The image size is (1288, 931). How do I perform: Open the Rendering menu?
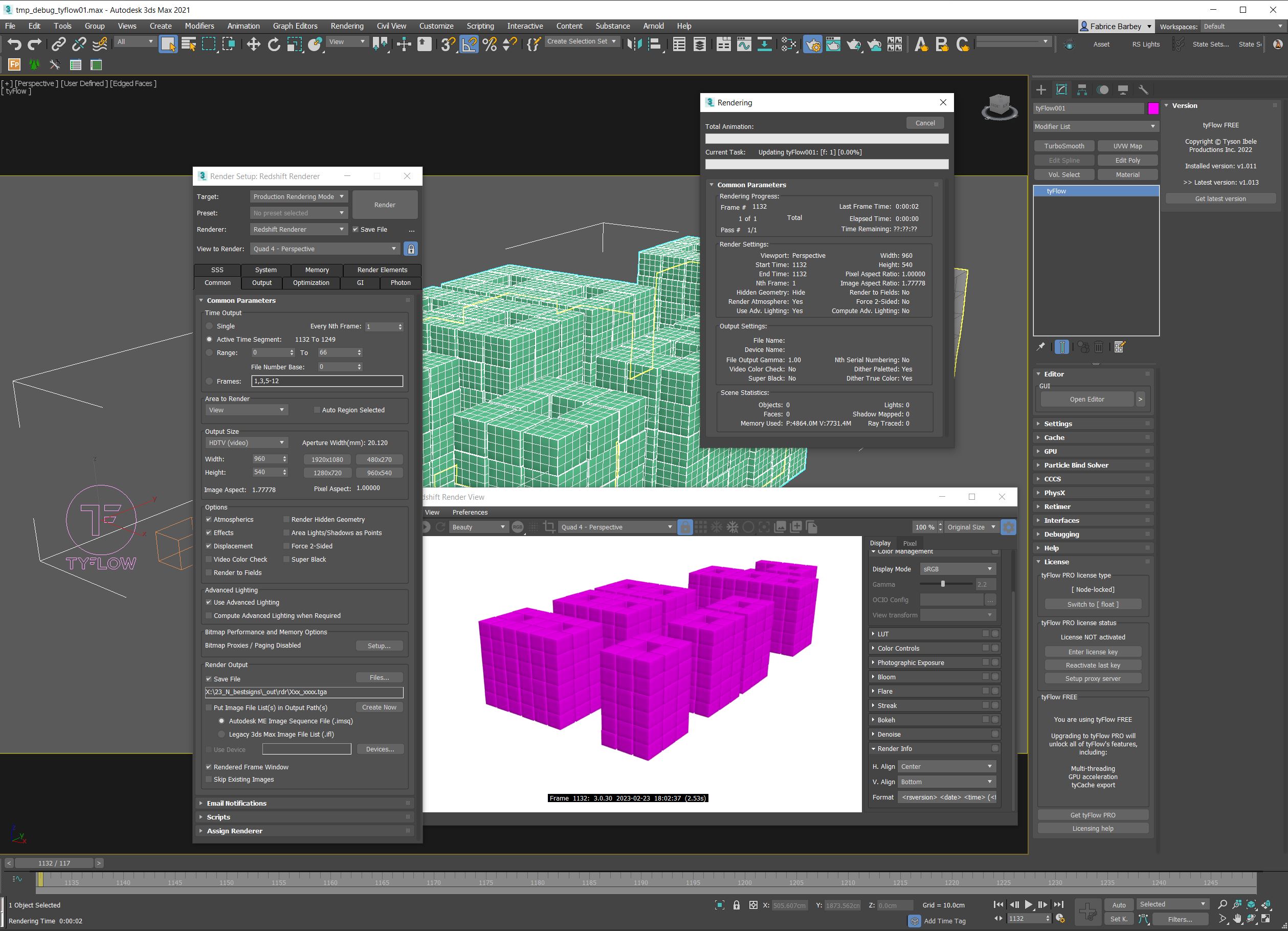coord(347,26)
